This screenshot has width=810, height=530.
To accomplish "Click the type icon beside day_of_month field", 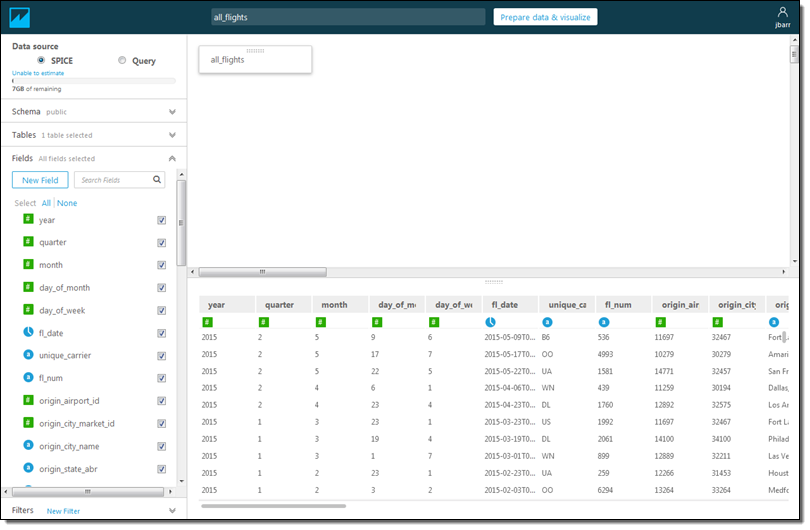I will [x=28, y=287].
